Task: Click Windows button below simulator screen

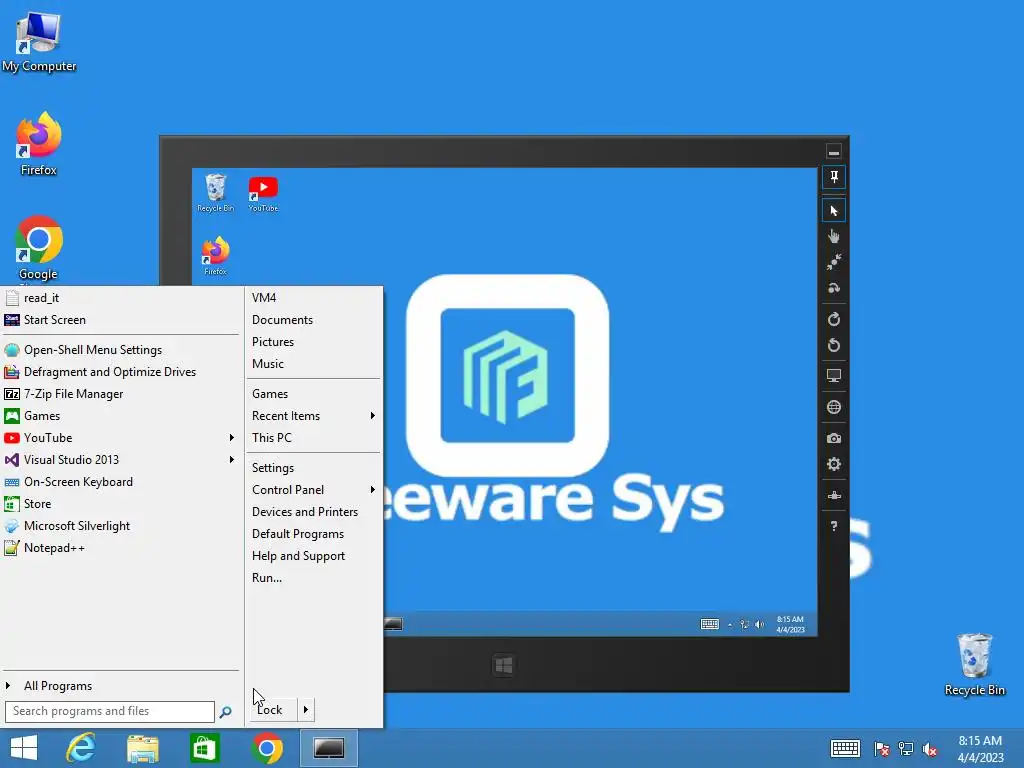Action: (x=504, y=665)
